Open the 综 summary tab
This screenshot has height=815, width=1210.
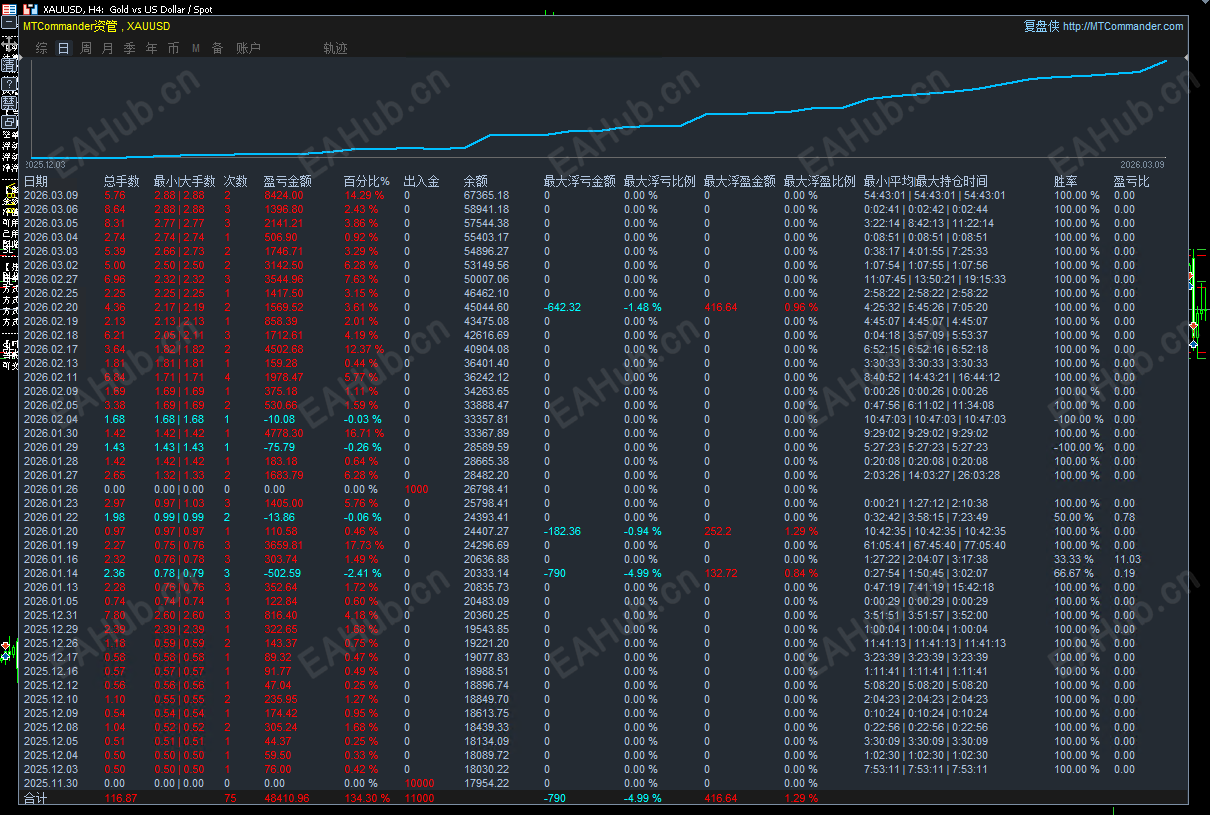(42, 48)
